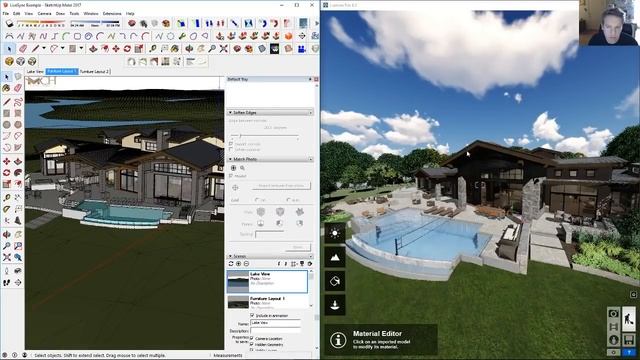Open Lumion Objects import panel
Viewport: 640px width, 360px height.
pos(335,305)
